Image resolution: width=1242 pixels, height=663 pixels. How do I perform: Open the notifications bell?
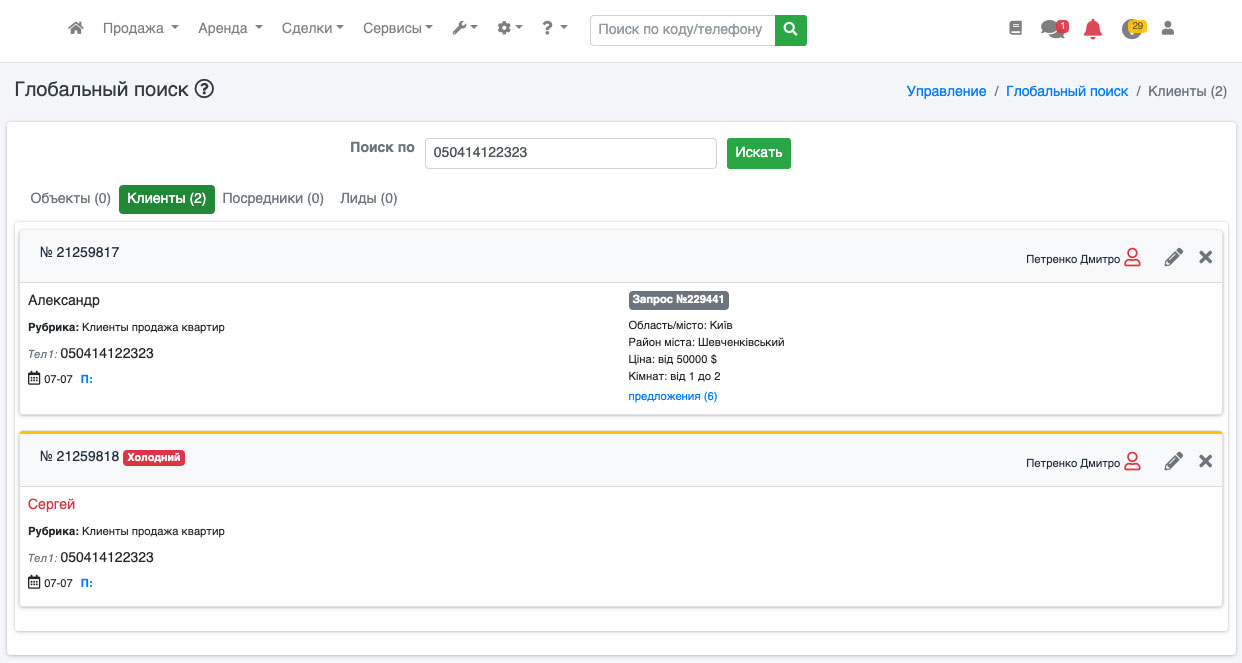pyautogui.click(x=1093, y=29)
